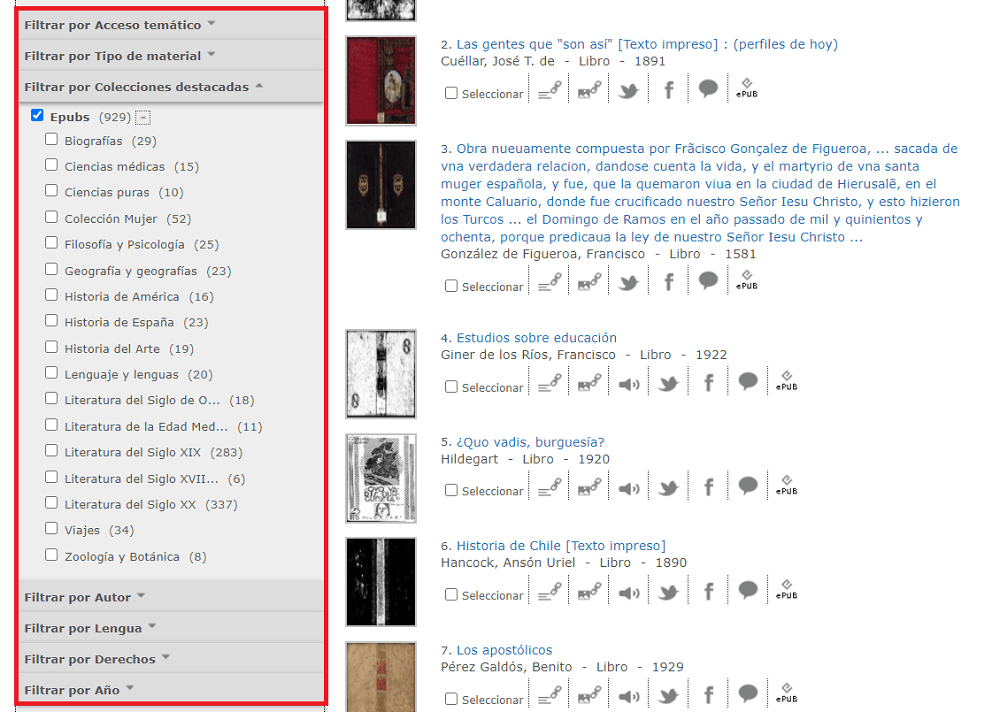Tweet "¿Quo vadis, burguesía?" via Twitter icon
This screenshot has height=712, width=1000.
(668, 489)
